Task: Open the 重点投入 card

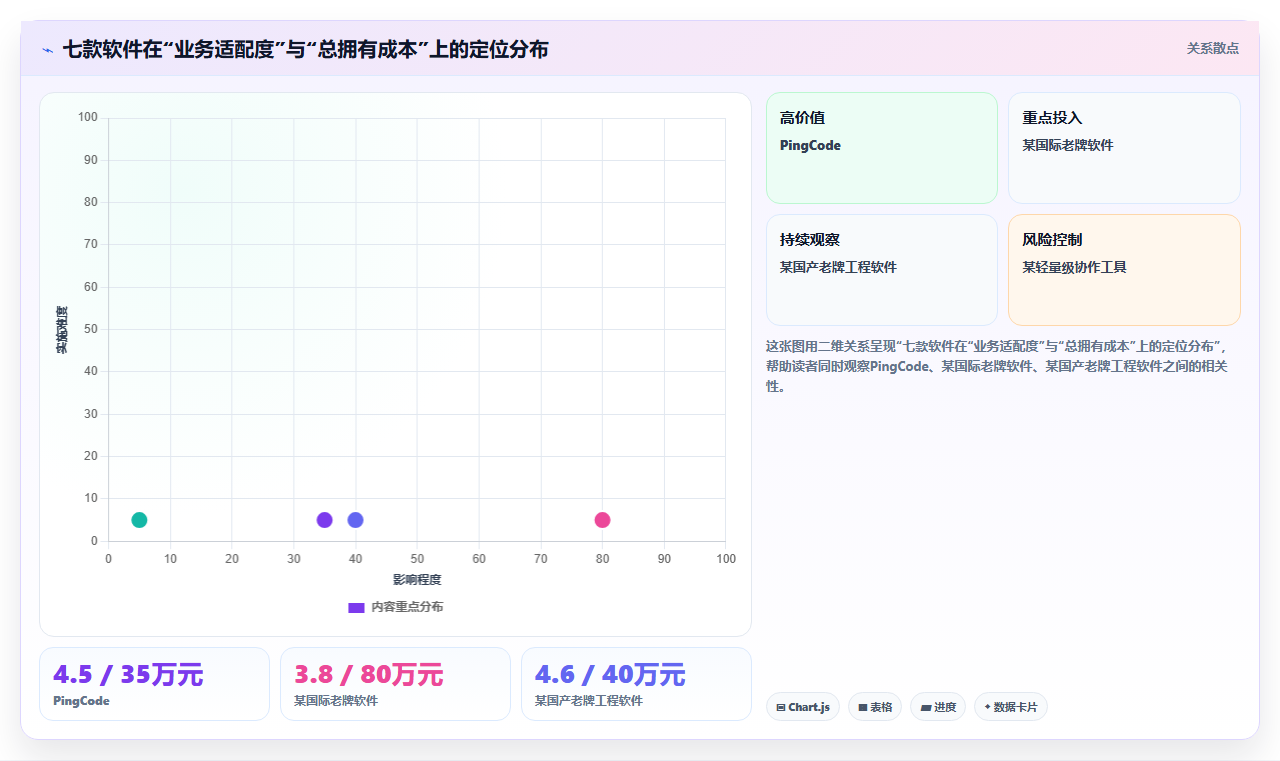Action: 1124,148
